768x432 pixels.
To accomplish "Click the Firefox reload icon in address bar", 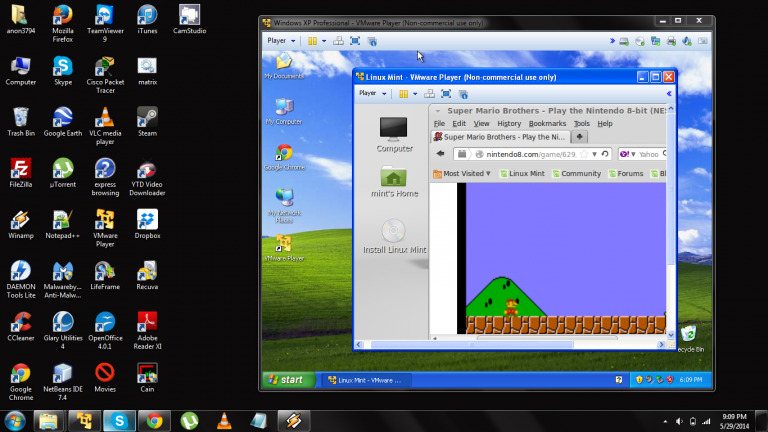I will point(605,154).
